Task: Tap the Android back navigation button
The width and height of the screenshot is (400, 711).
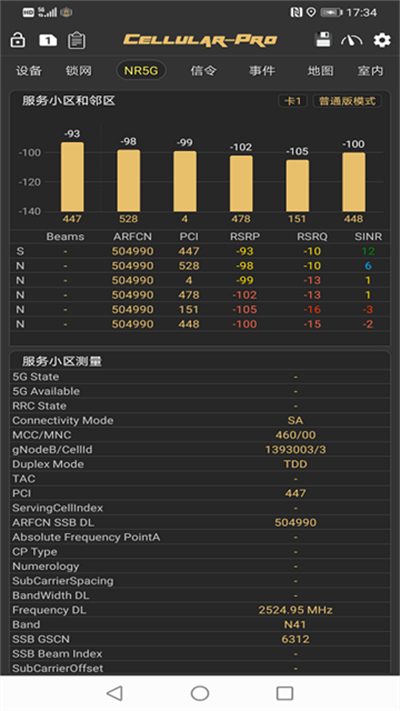Action: (115, 692)
